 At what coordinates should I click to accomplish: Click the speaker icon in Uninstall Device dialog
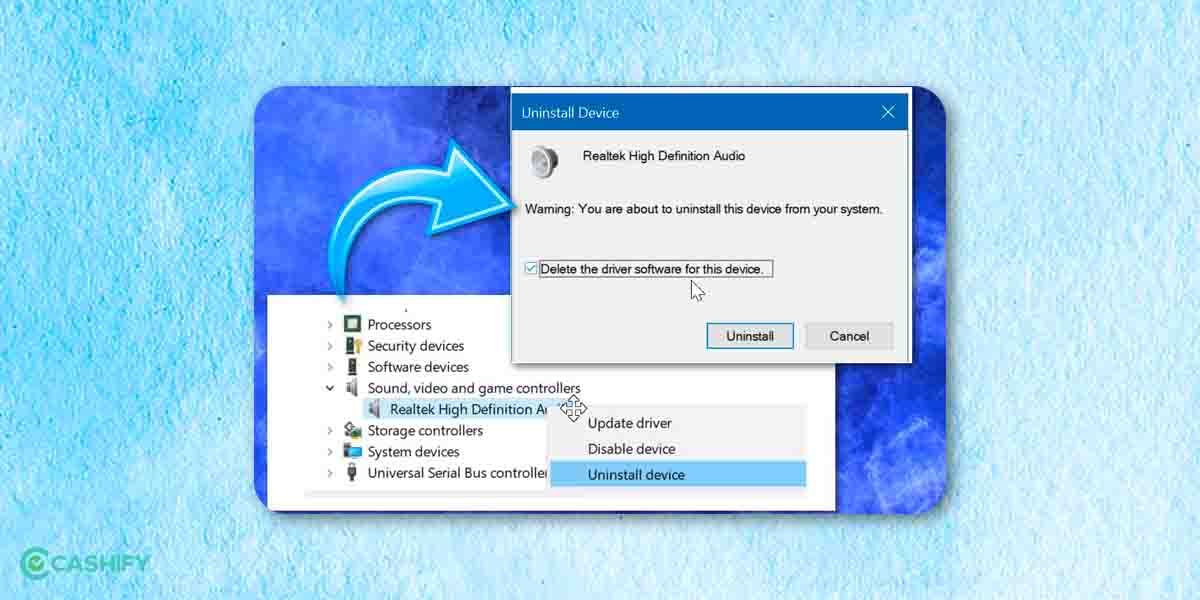[x=545, y=161]
